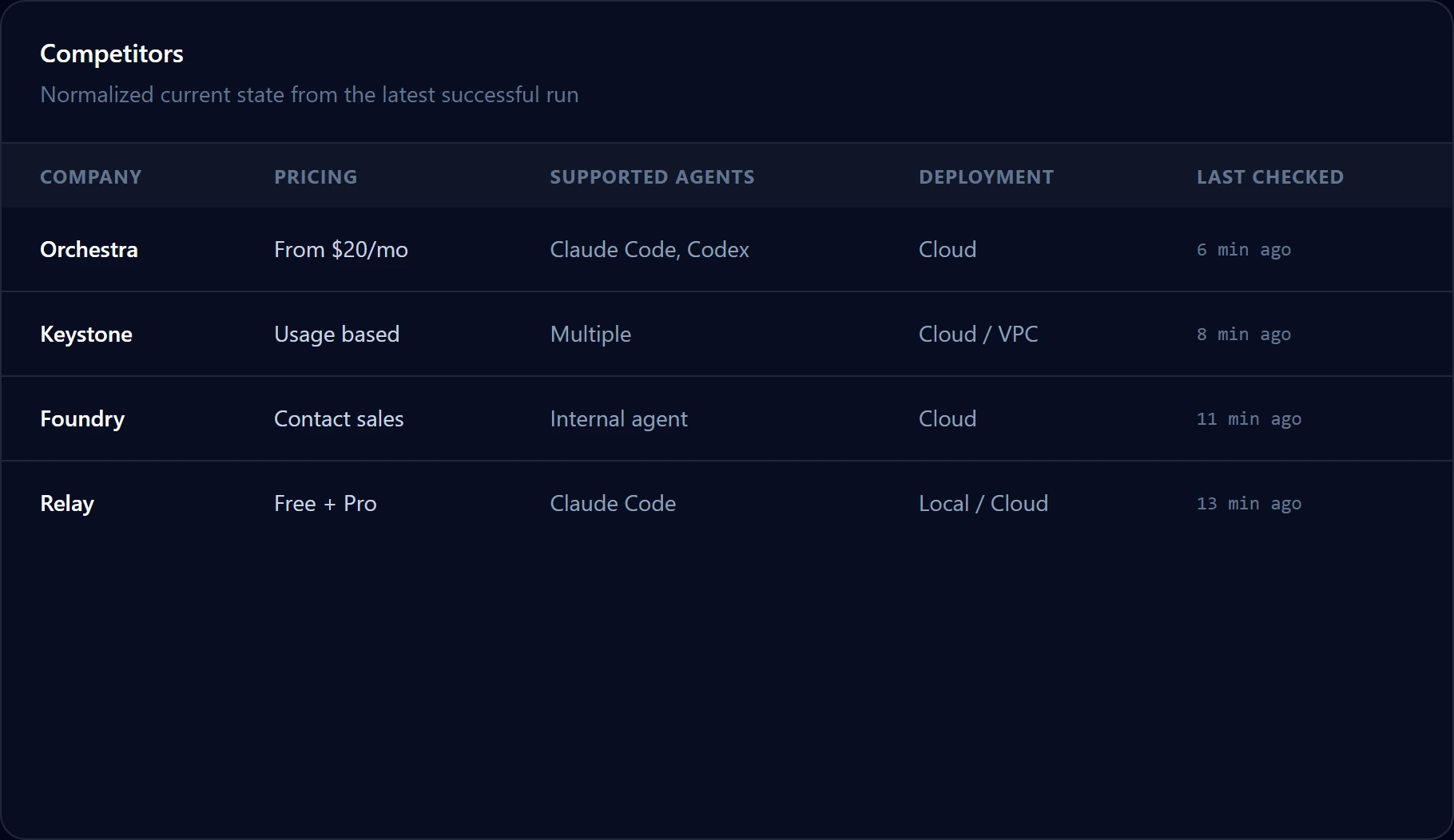Click the 'Claude Code, Codex' agents cell

[650, 249]
